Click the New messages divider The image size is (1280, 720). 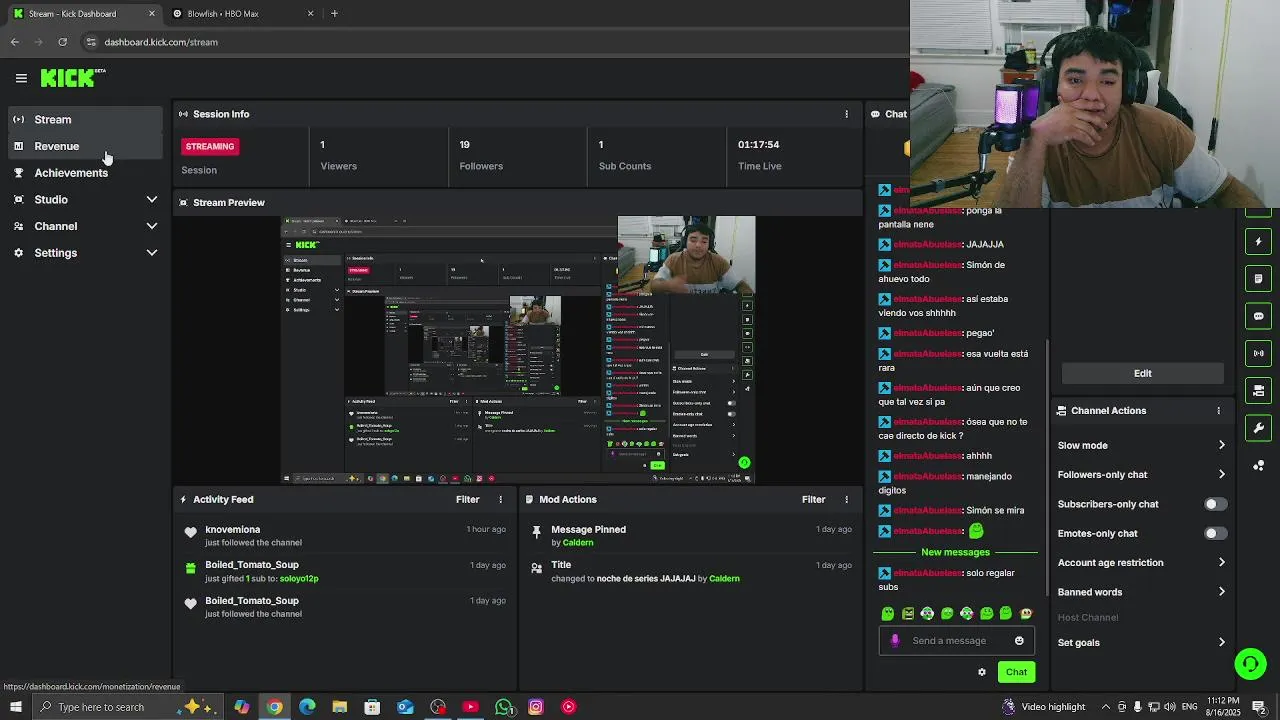coord(955,552)
